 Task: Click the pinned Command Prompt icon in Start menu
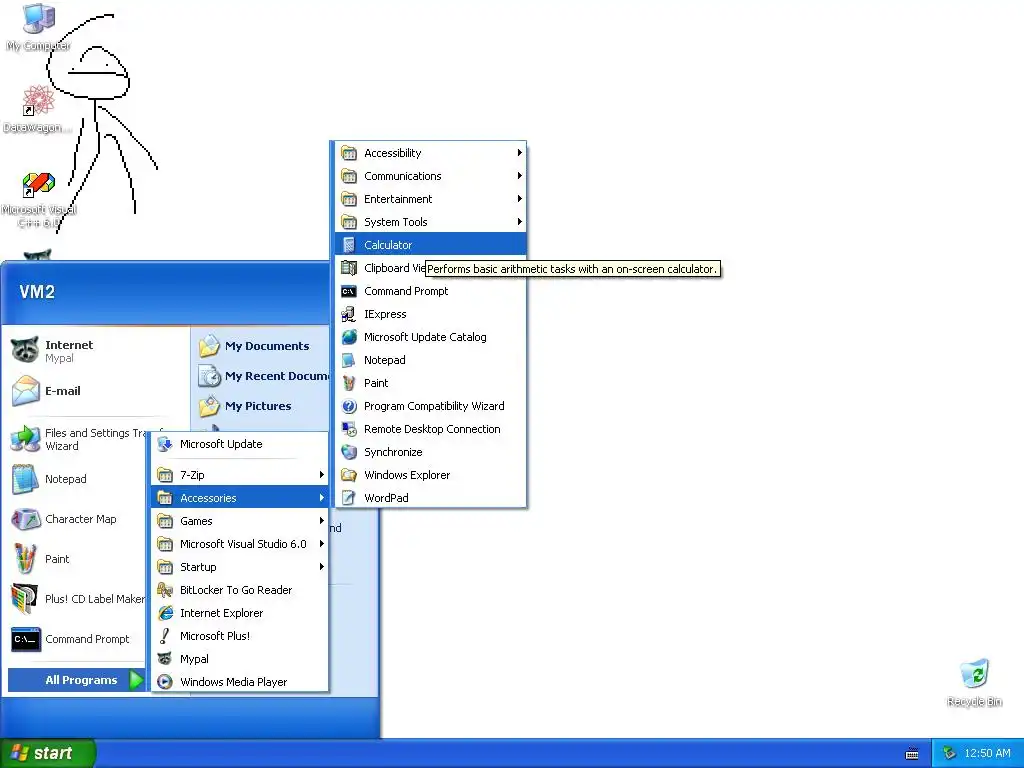[x=25, y=639]
